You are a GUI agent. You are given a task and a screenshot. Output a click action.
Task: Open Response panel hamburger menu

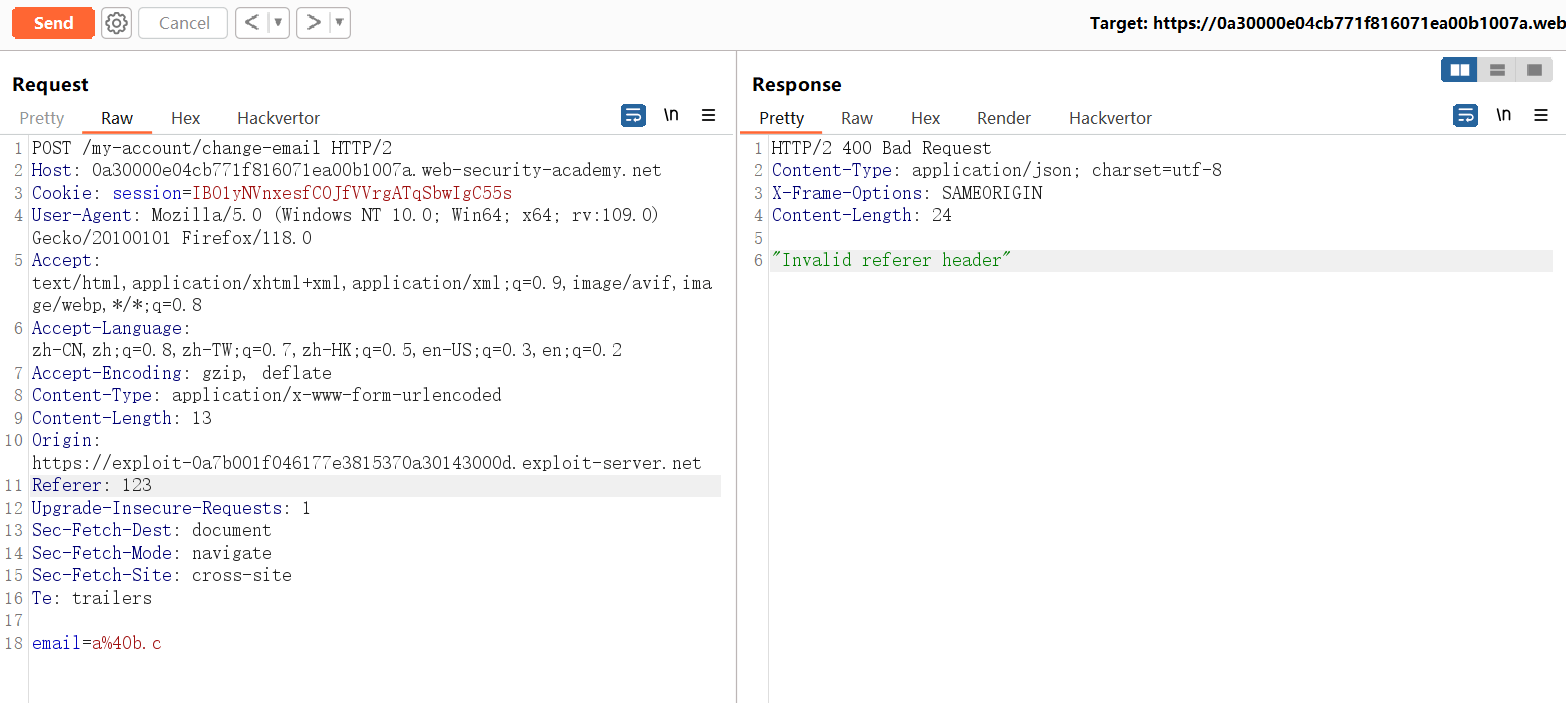(x=1540, y=116)
